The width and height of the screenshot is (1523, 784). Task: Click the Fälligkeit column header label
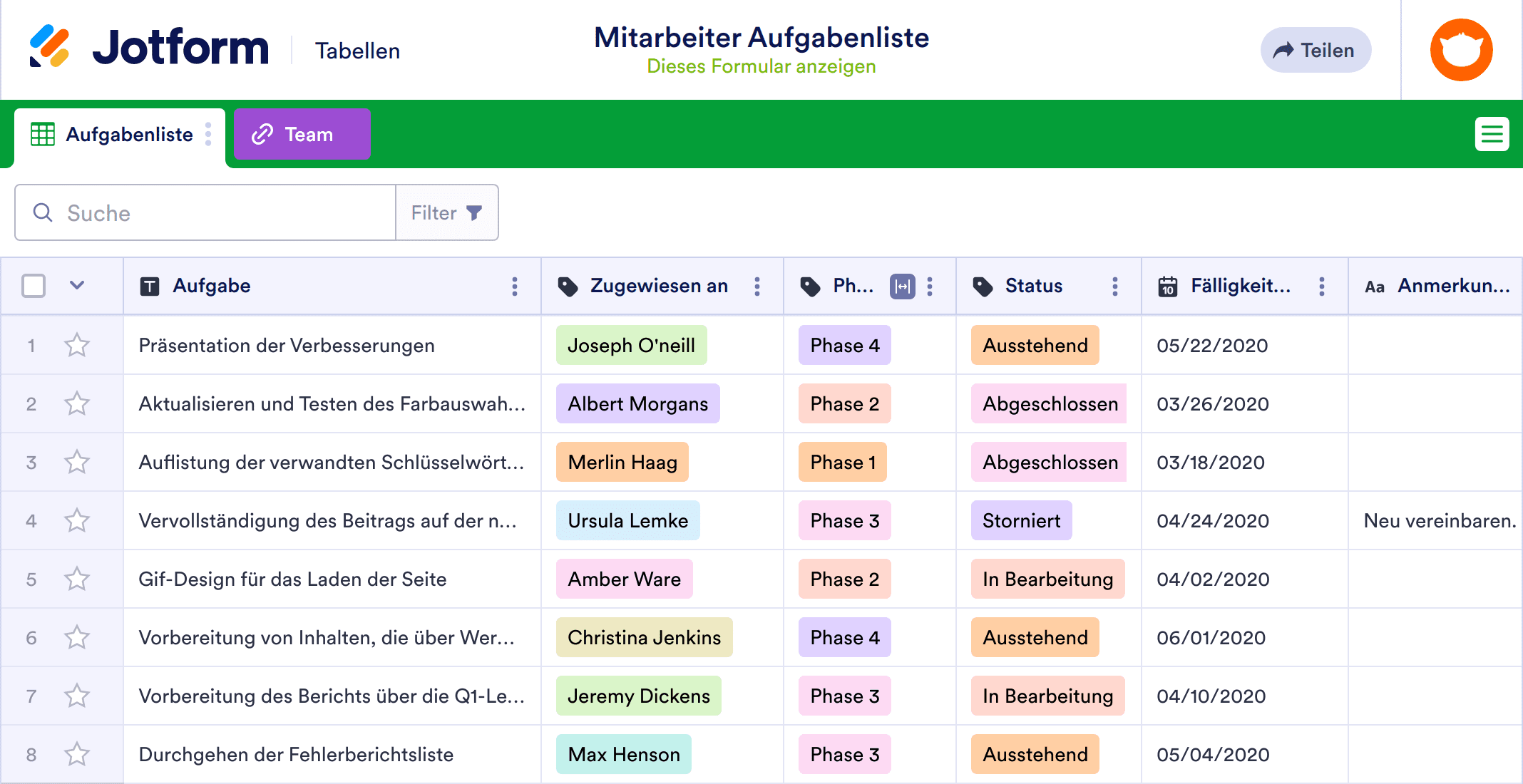pos(1241,286)
